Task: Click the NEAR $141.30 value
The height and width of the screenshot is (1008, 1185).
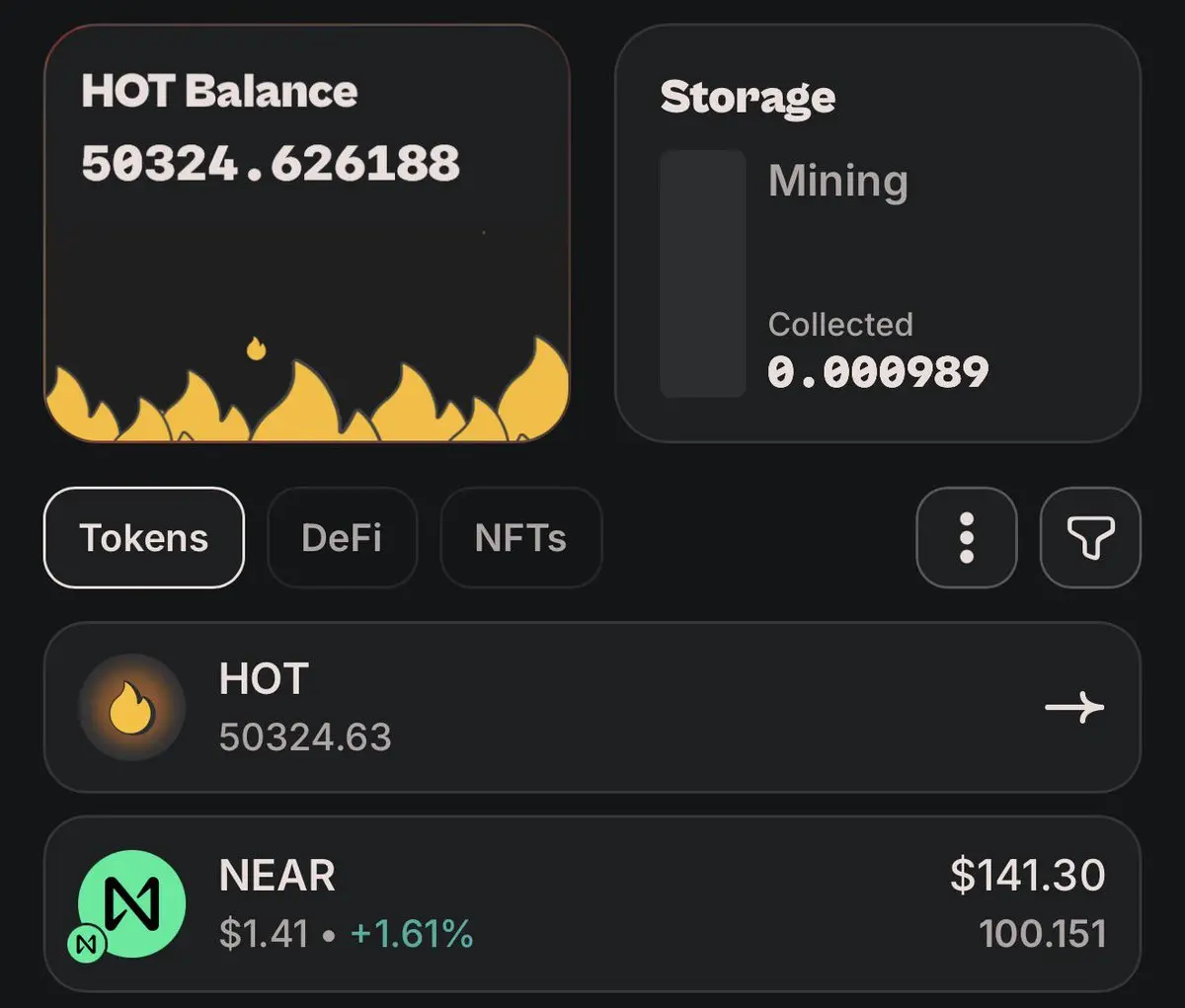Action: 1027,876
